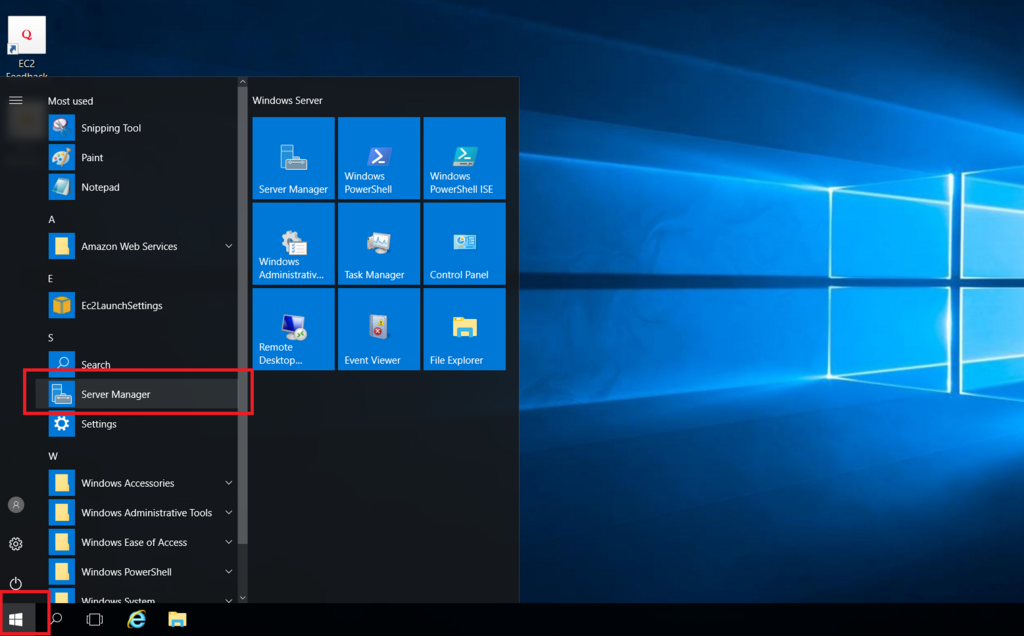The image size is (1024, 636).
Task: Click the app list scrollbar up arrow
Action: [x=243, y=82]
